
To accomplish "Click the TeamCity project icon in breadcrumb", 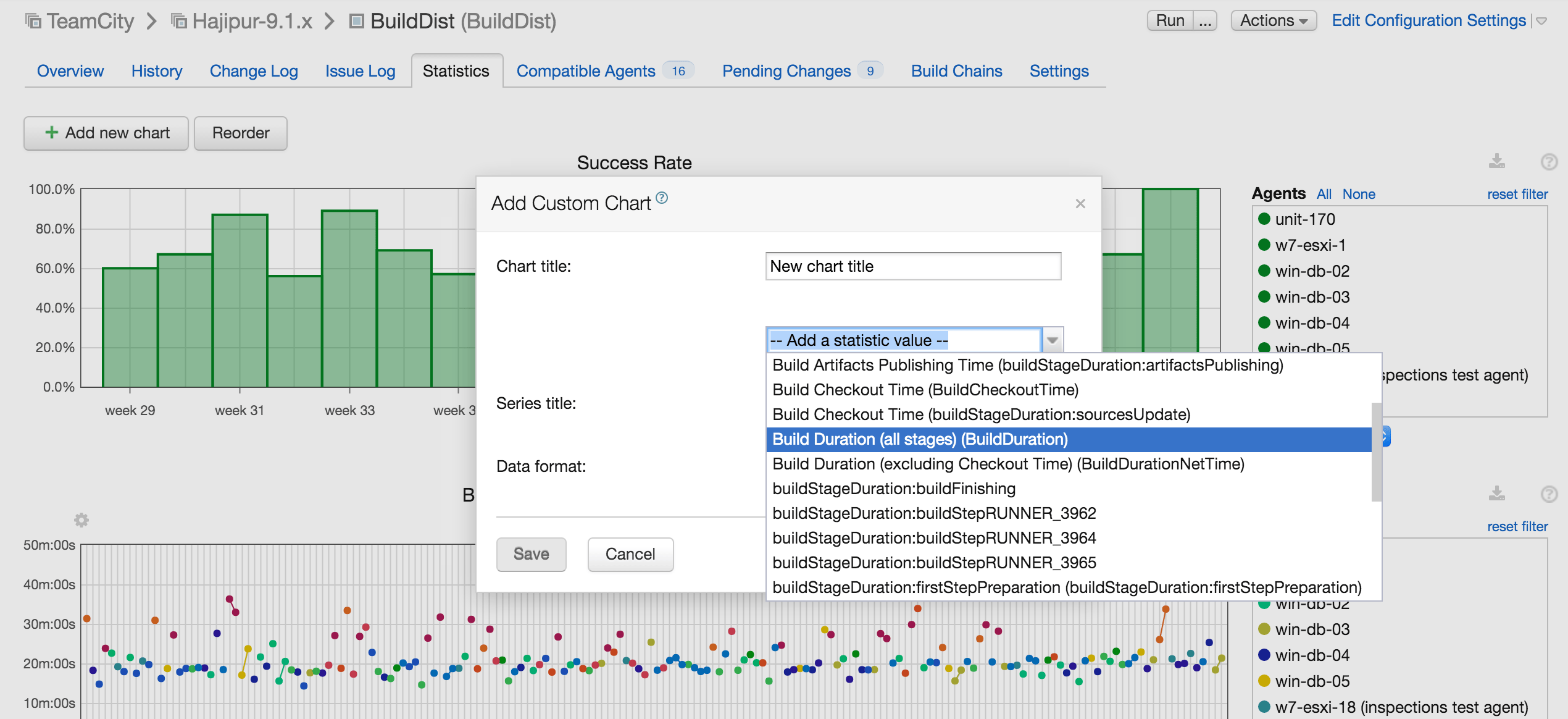I will point(33,22).
